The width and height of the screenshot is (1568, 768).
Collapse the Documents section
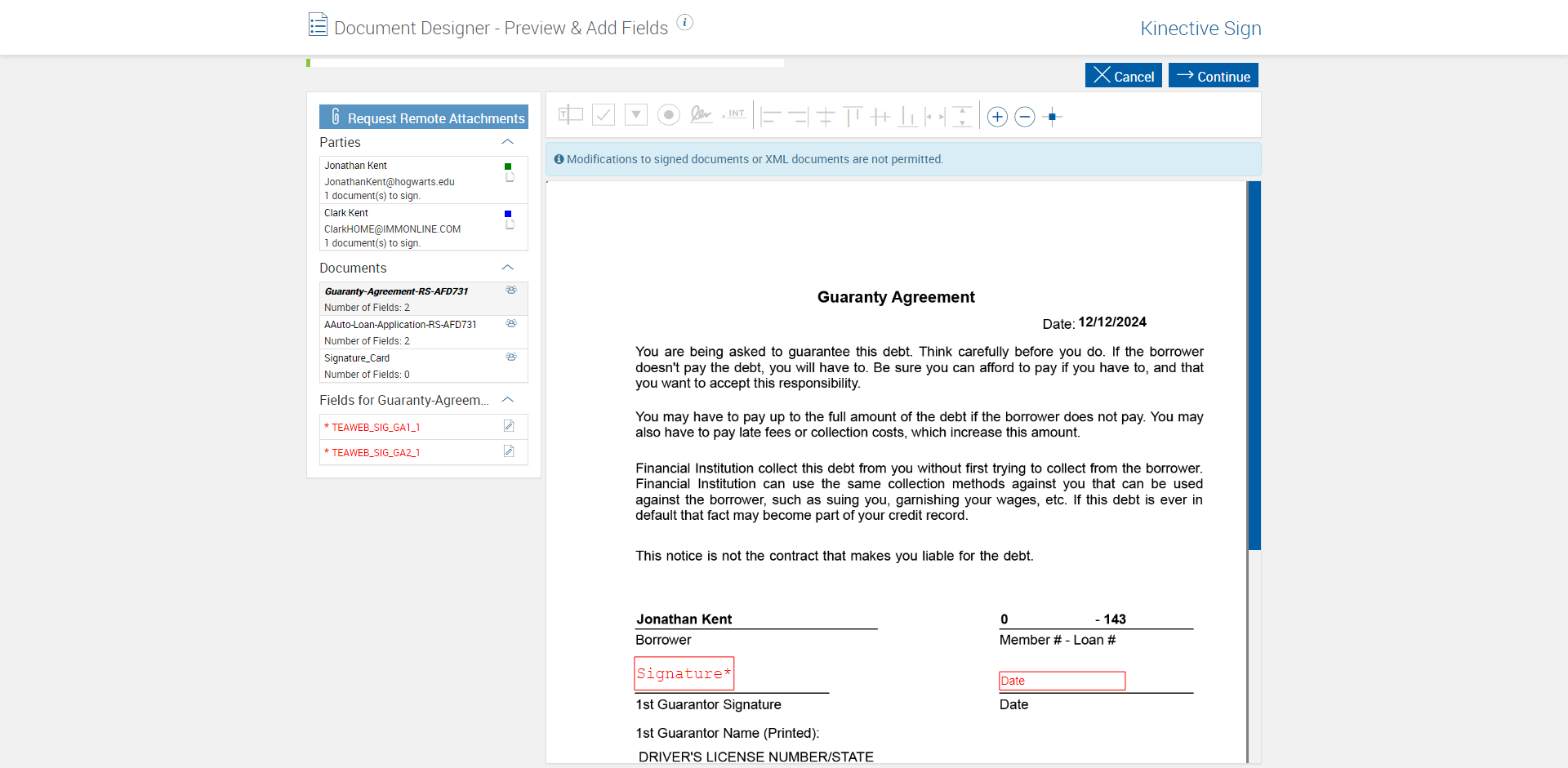tap(507, 268)
